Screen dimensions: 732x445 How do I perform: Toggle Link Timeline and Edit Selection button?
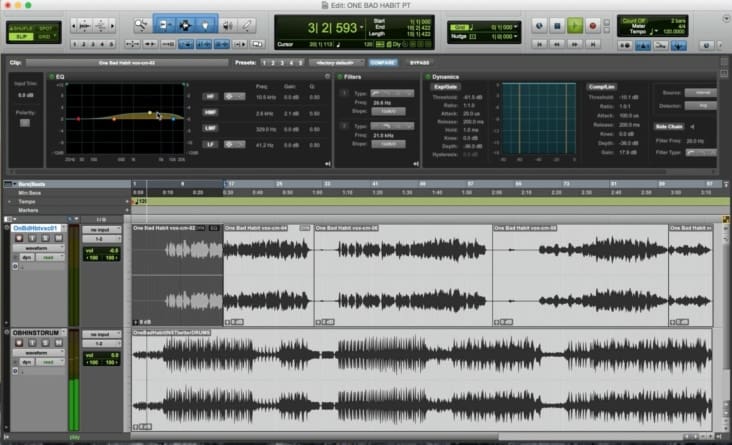click(x=204, y=44)
